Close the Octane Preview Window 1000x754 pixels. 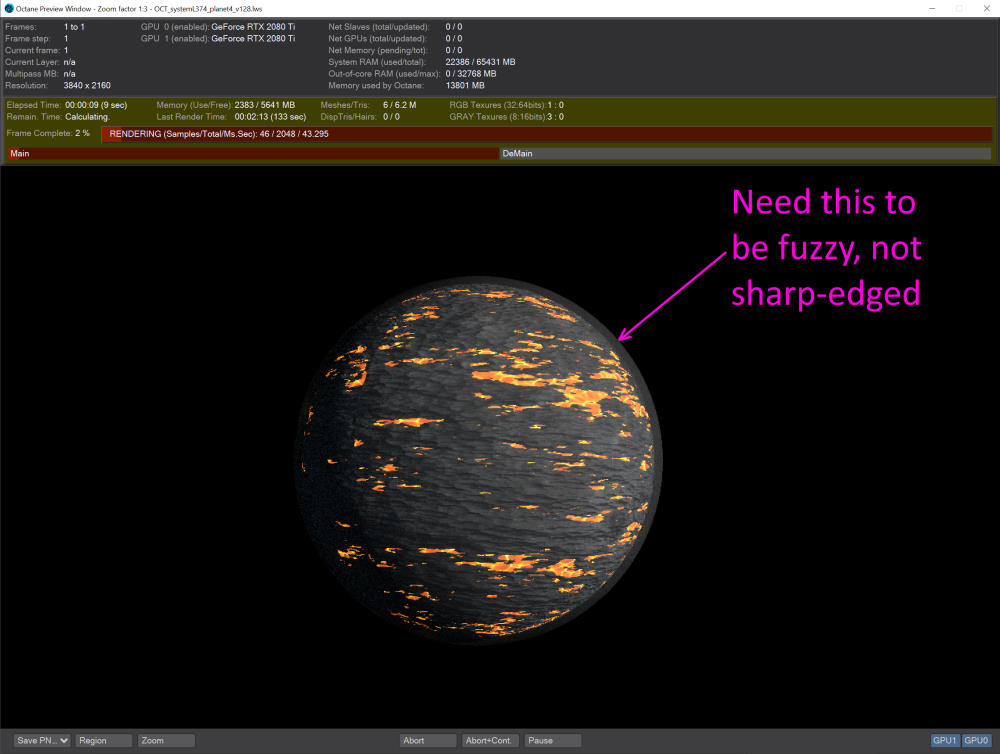tap(987, 8)
